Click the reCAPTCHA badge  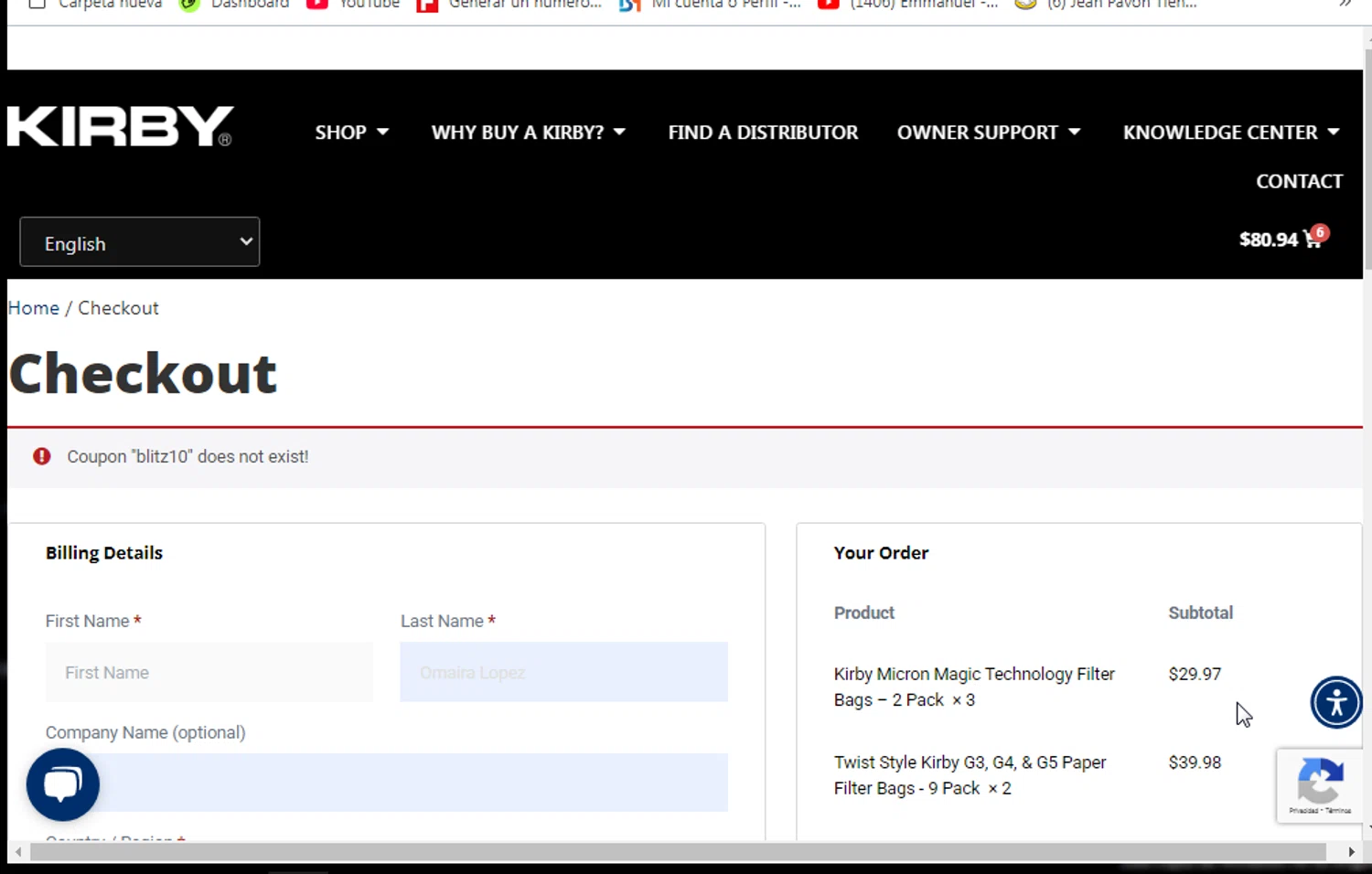point(1320,786)
